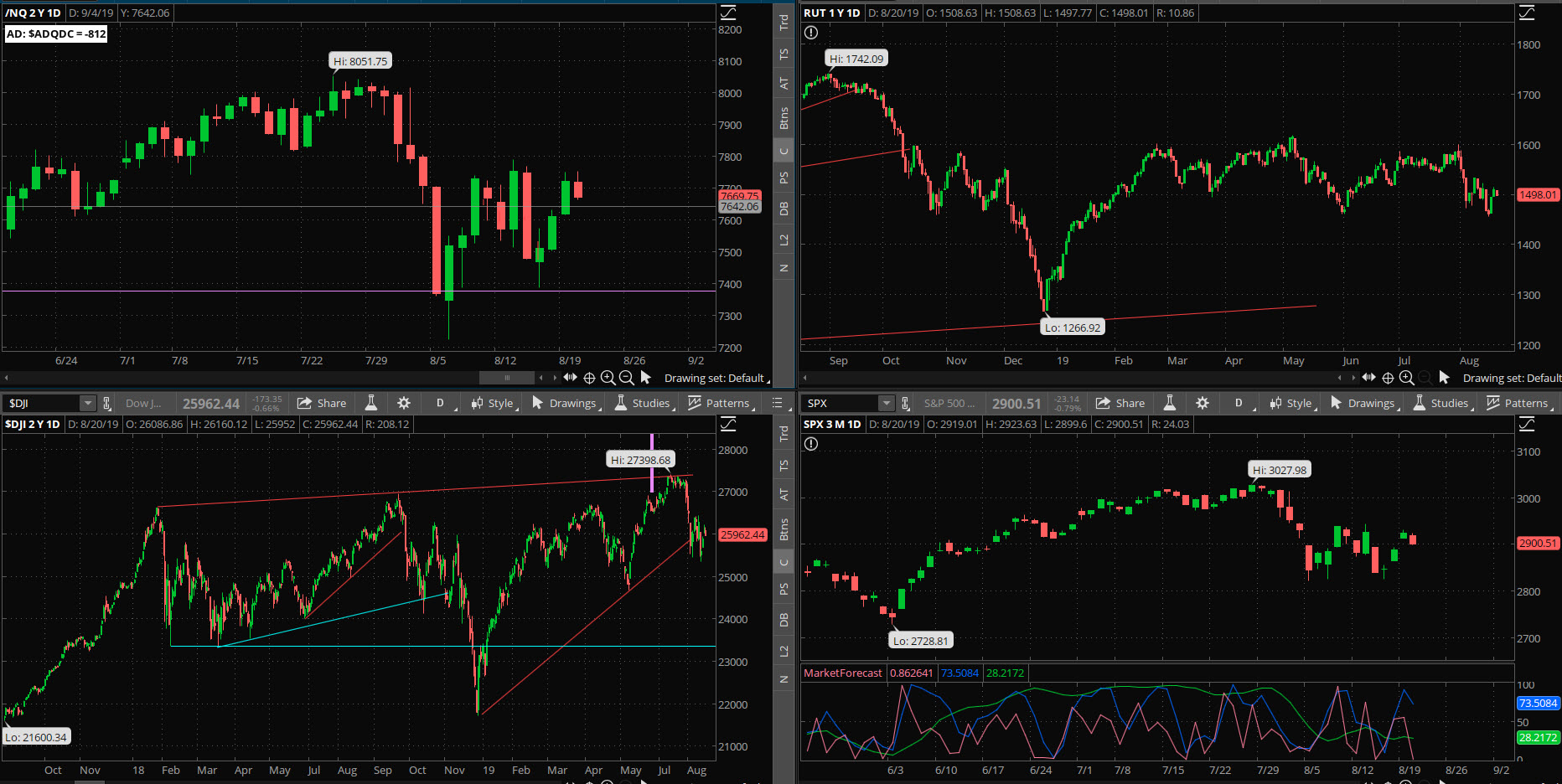Click SPX symbol input field
The image size is (1562, 784).
(840, 404)
